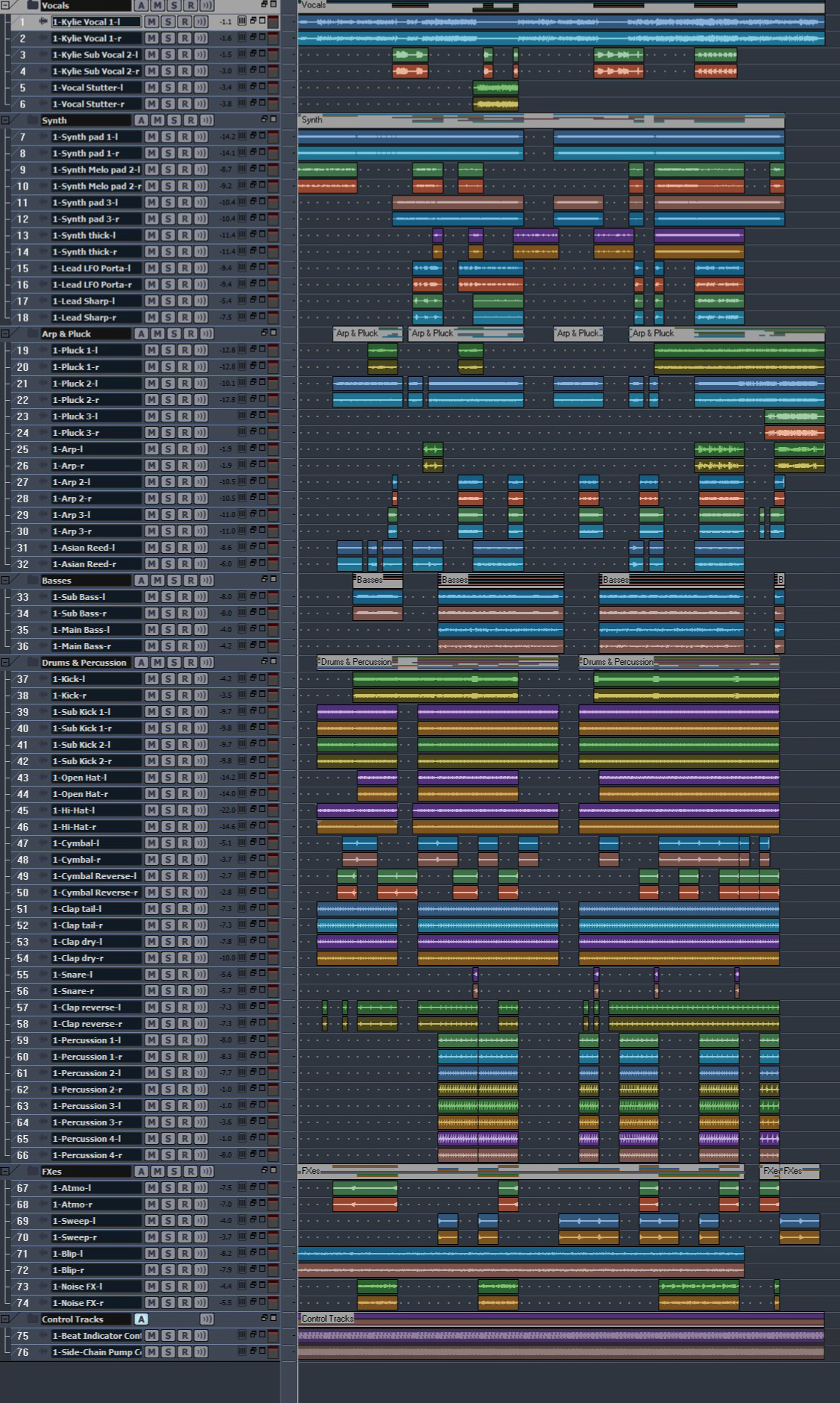Collapse the Vocals folder track
840x1403 pixels.
click(x=6, y=4)
